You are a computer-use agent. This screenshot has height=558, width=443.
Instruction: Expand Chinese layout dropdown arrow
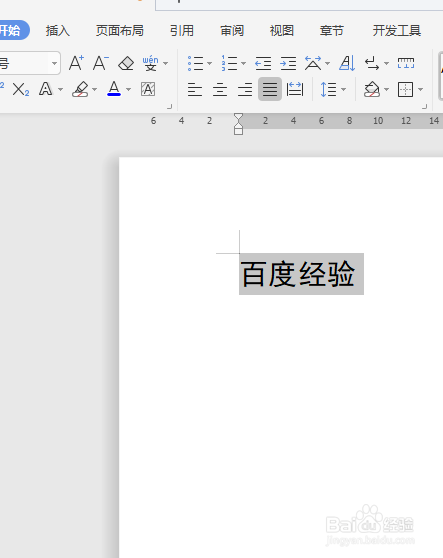click(327, 64)
